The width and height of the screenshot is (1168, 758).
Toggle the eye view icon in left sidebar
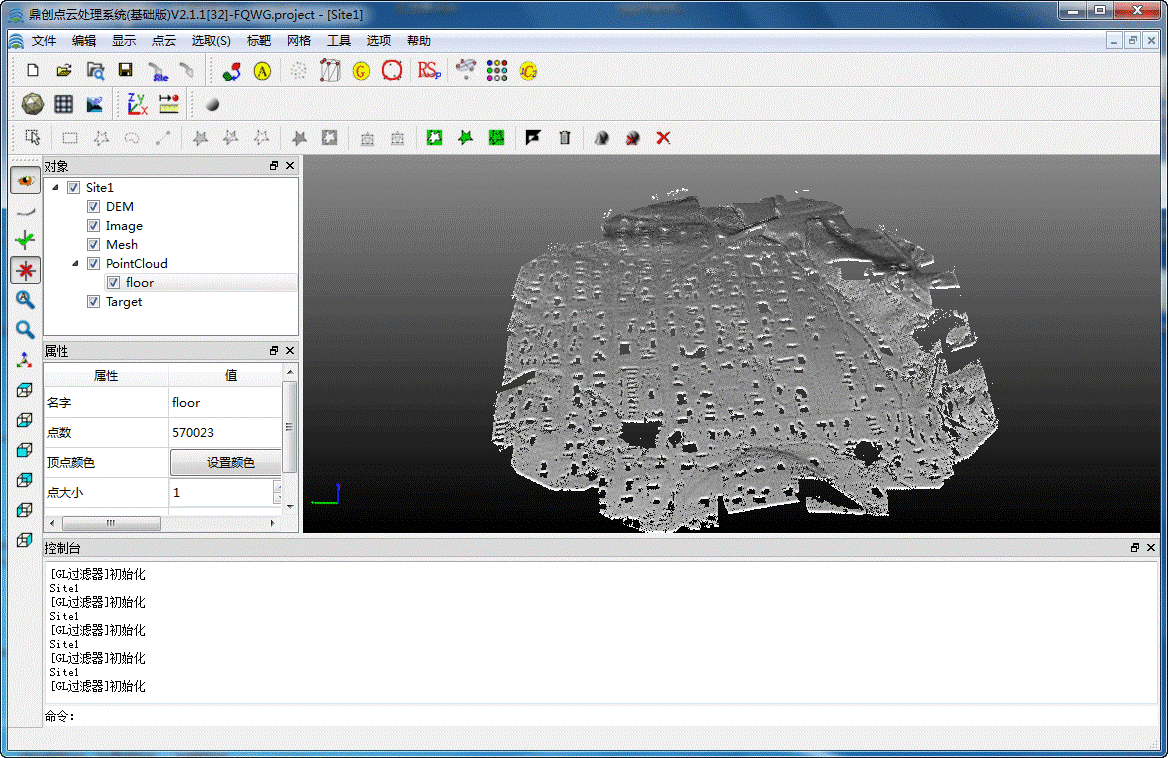(x=25, y=180)
